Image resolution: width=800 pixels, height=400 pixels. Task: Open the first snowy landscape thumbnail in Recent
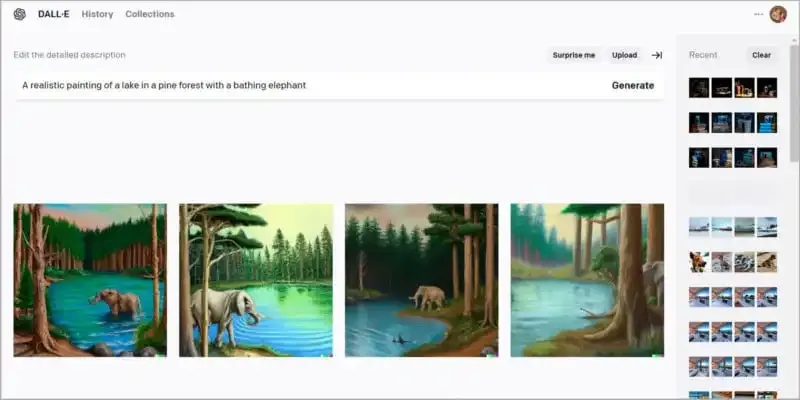(x=699, y=227)
